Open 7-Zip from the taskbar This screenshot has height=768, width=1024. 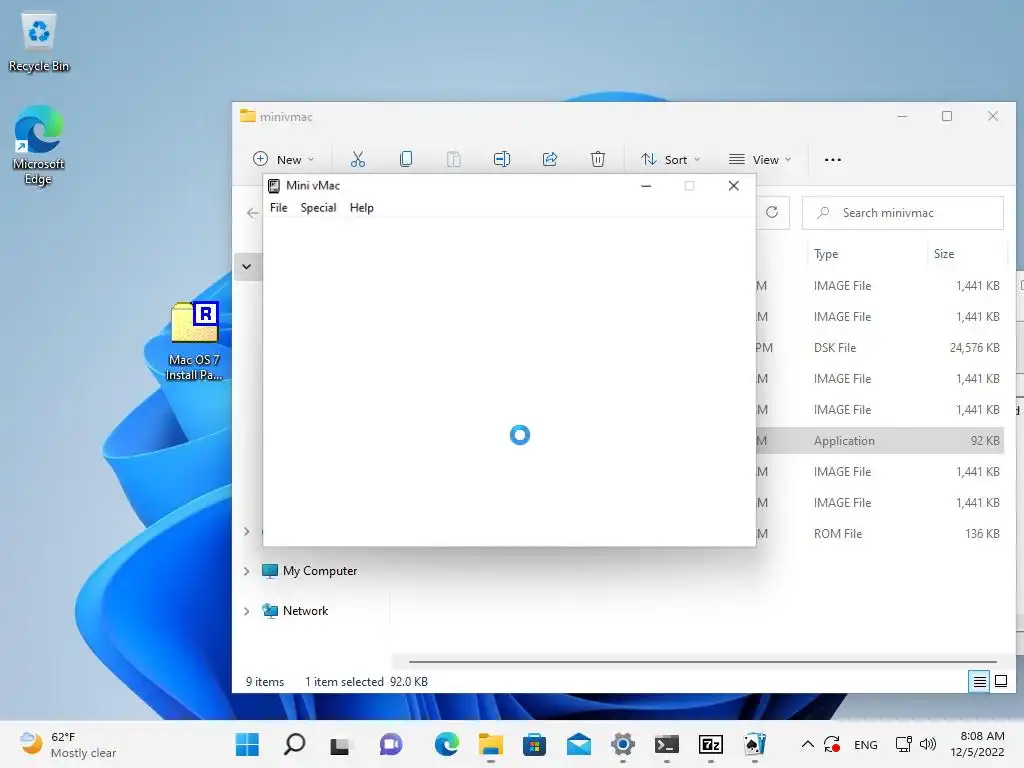pyautogui.click(x=711, y=744)
